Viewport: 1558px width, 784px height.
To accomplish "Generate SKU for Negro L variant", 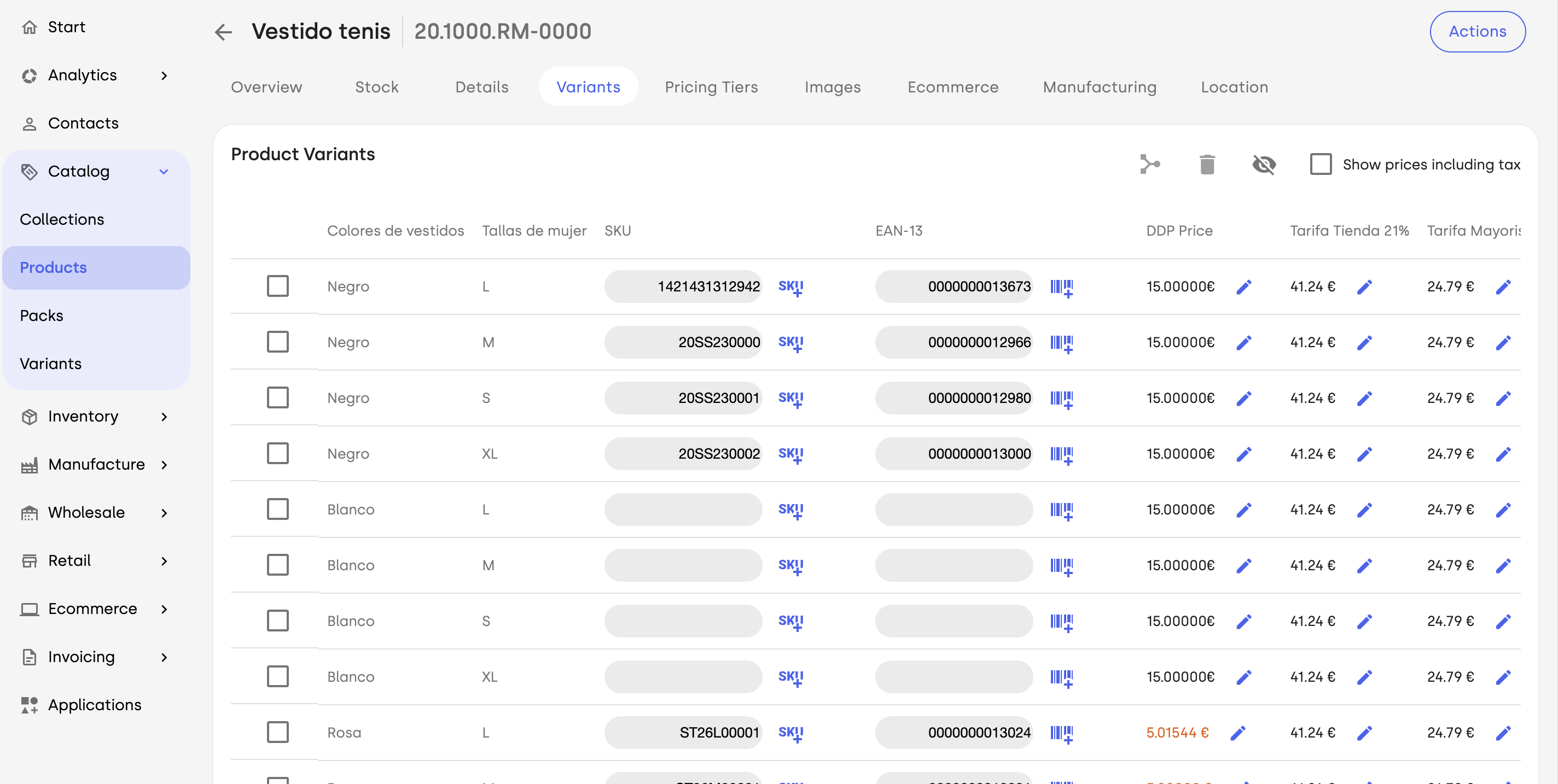I will pyautogui.click(x=790, y=287).
